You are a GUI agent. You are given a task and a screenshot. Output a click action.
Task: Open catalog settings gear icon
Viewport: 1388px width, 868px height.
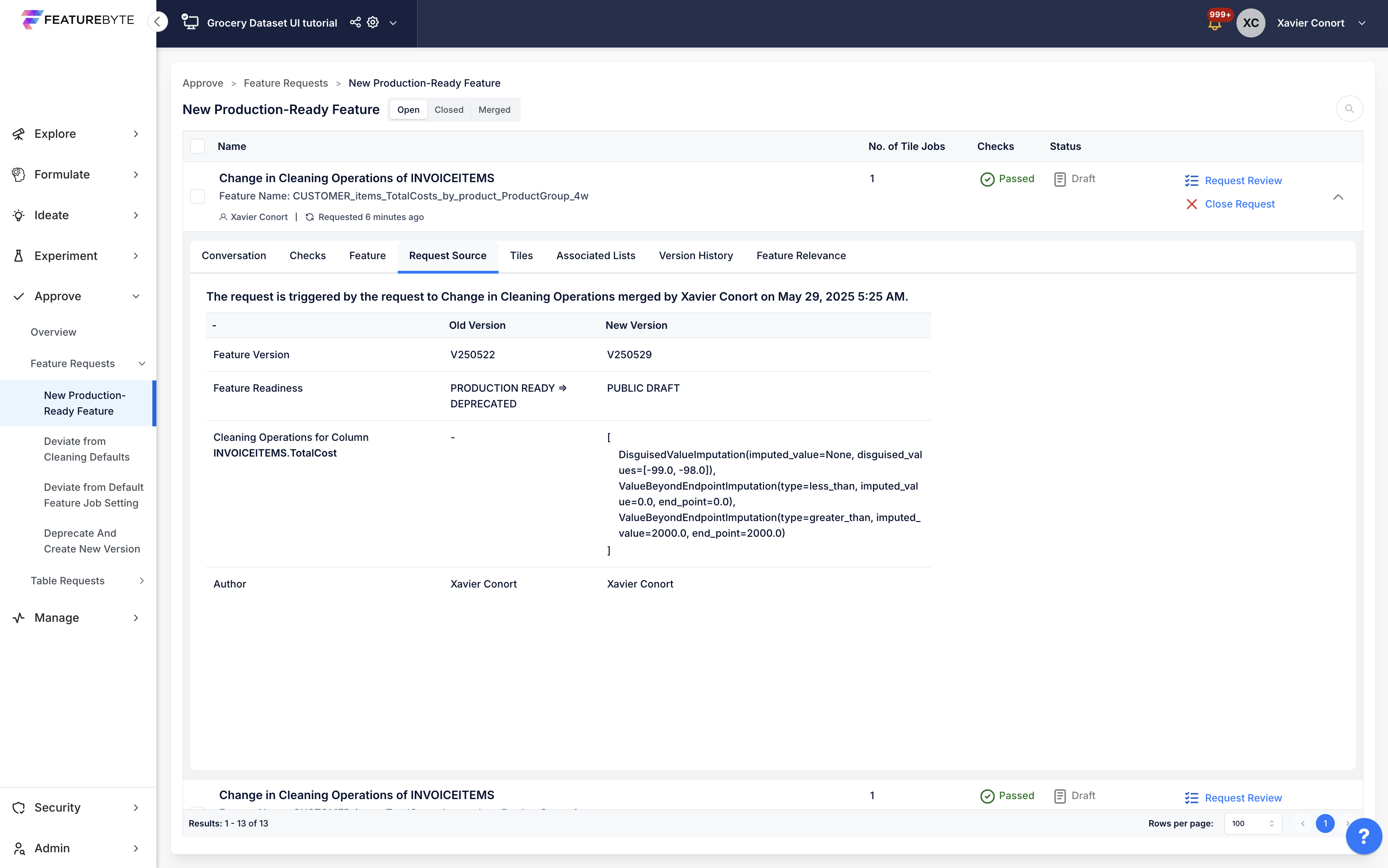point(373,23)
